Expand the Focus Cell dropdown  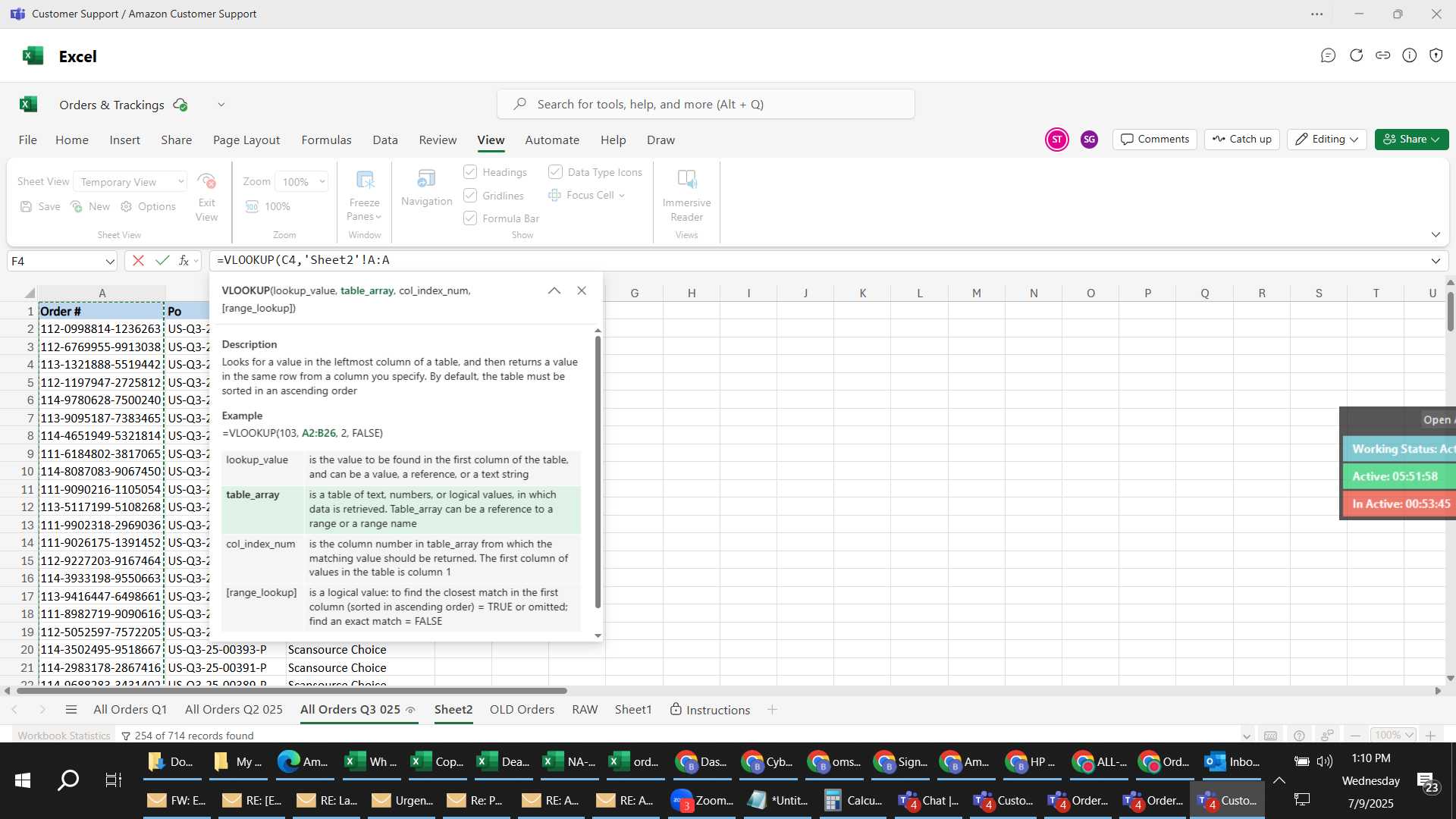[622, 196]
